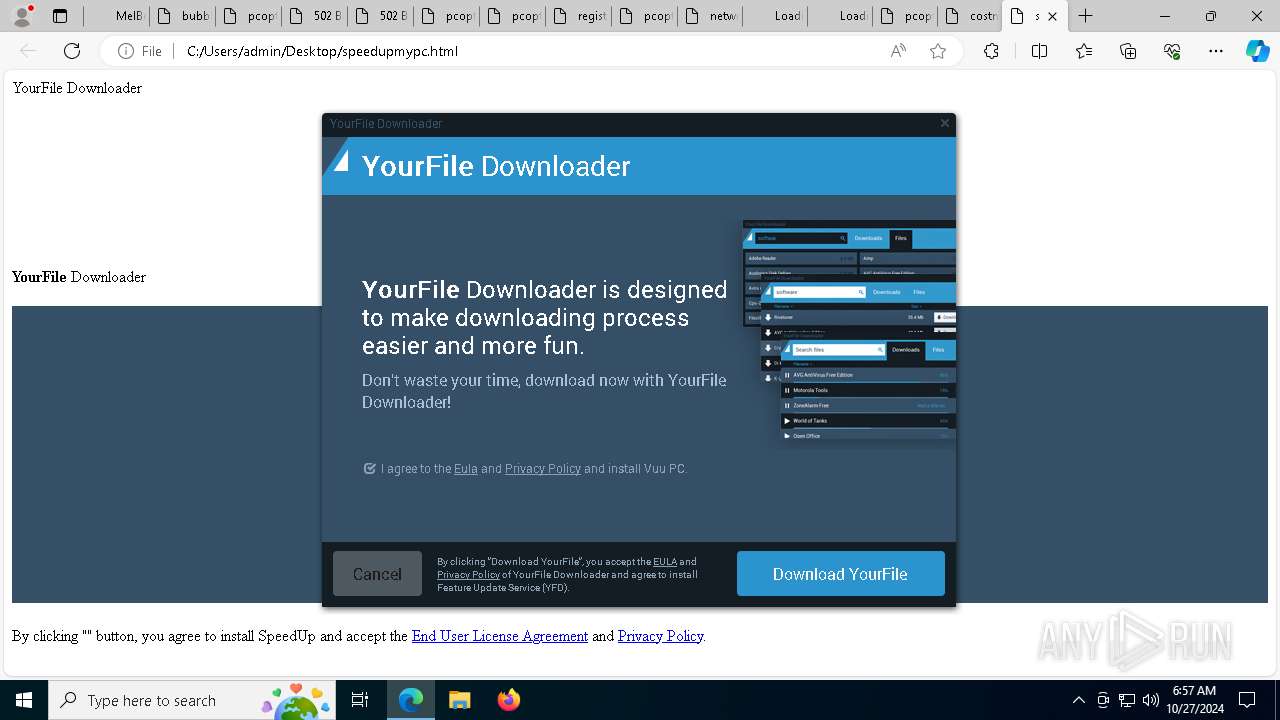Click the downloader preview screenshot image
1280x720 pixels.
tap(849, 334)
